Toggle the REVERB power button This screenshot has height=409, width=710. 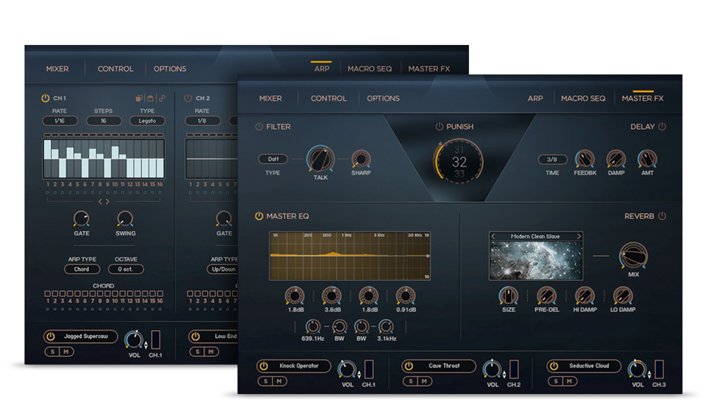[x=662, y=216]
